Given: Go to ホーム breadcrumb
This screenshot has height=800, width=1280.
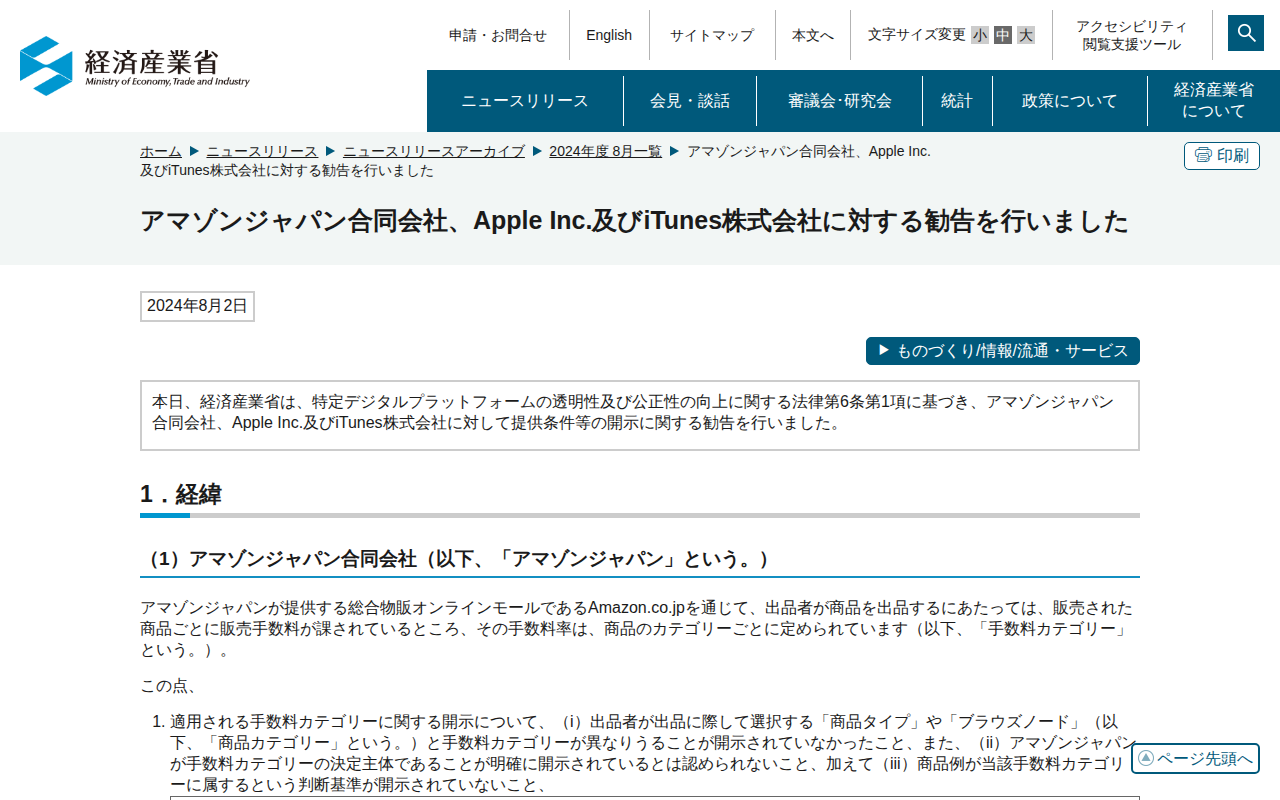Looking at the screenshot, I should pos(161,151).
